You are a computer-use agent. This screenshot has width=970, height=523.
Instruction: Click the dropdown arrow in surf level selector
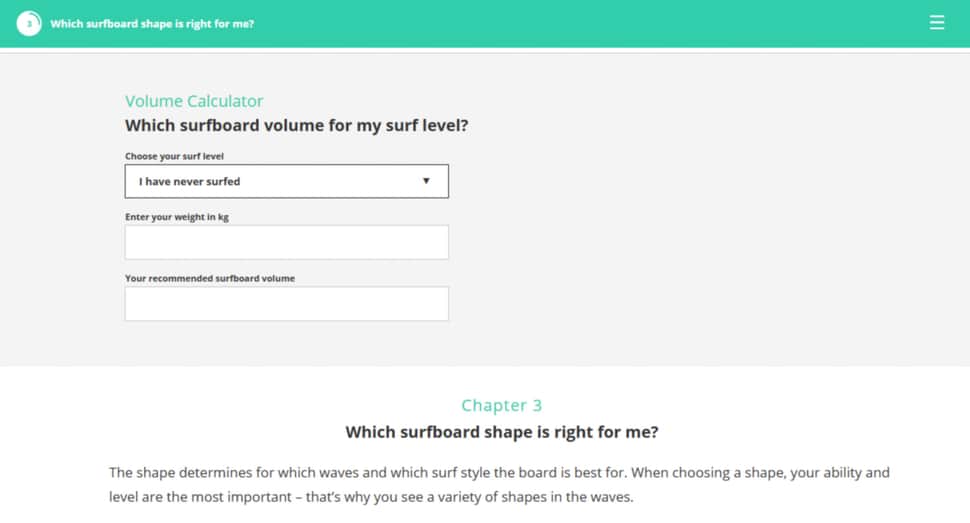click(x=426, y=181)
